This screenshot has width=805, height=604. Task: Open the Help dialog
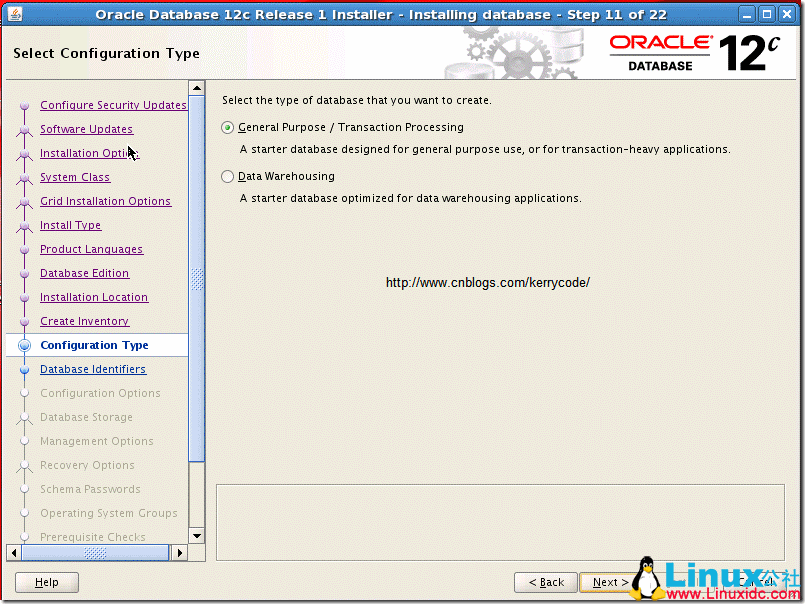[46, 582]
